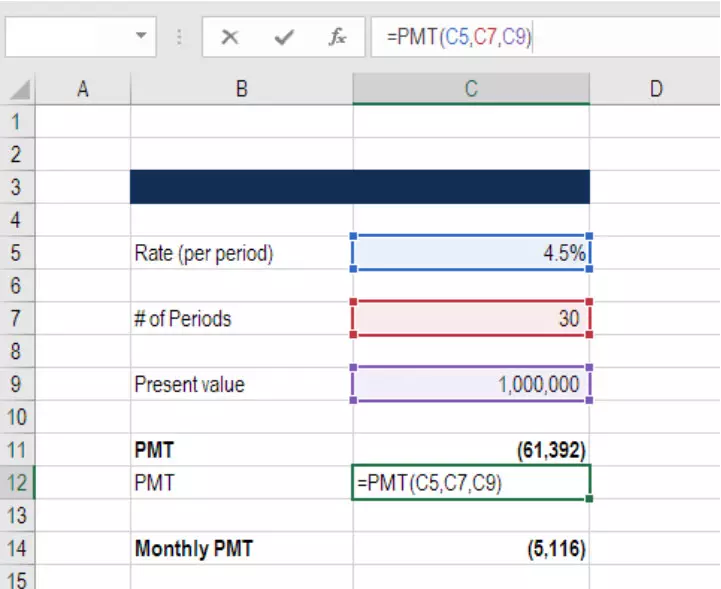
Task: Select row 3 header
Action: click(x=17, y=187)
